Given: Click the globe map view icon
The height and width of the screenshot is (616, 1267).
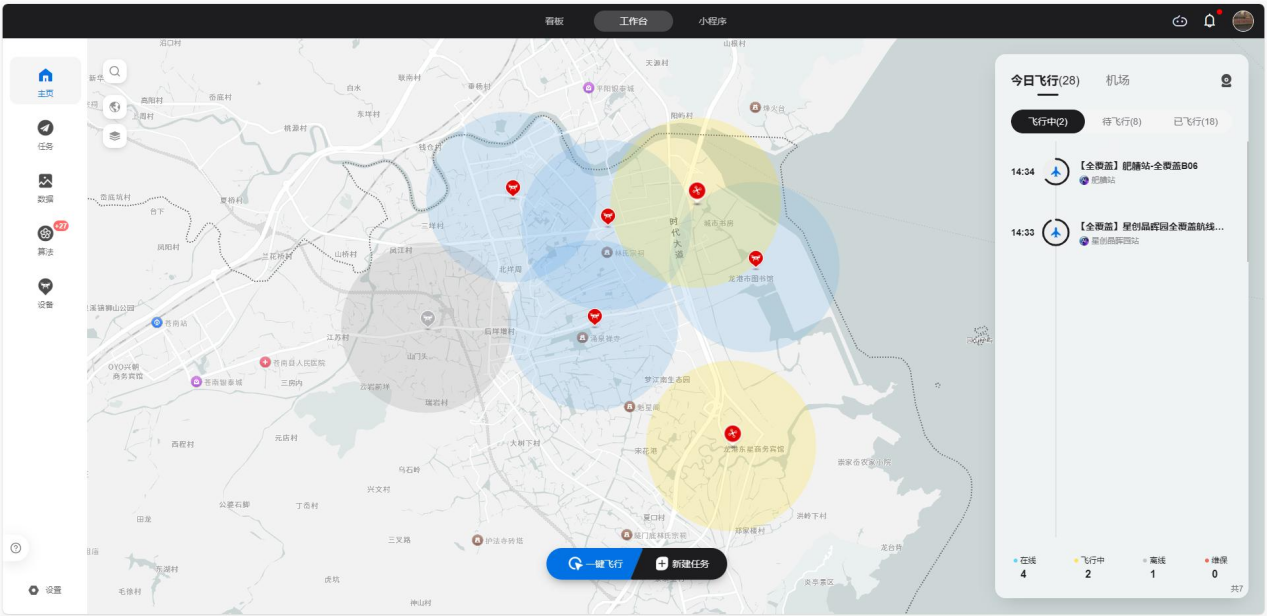Looking at the screenshot, I should [x=115, y=107].
